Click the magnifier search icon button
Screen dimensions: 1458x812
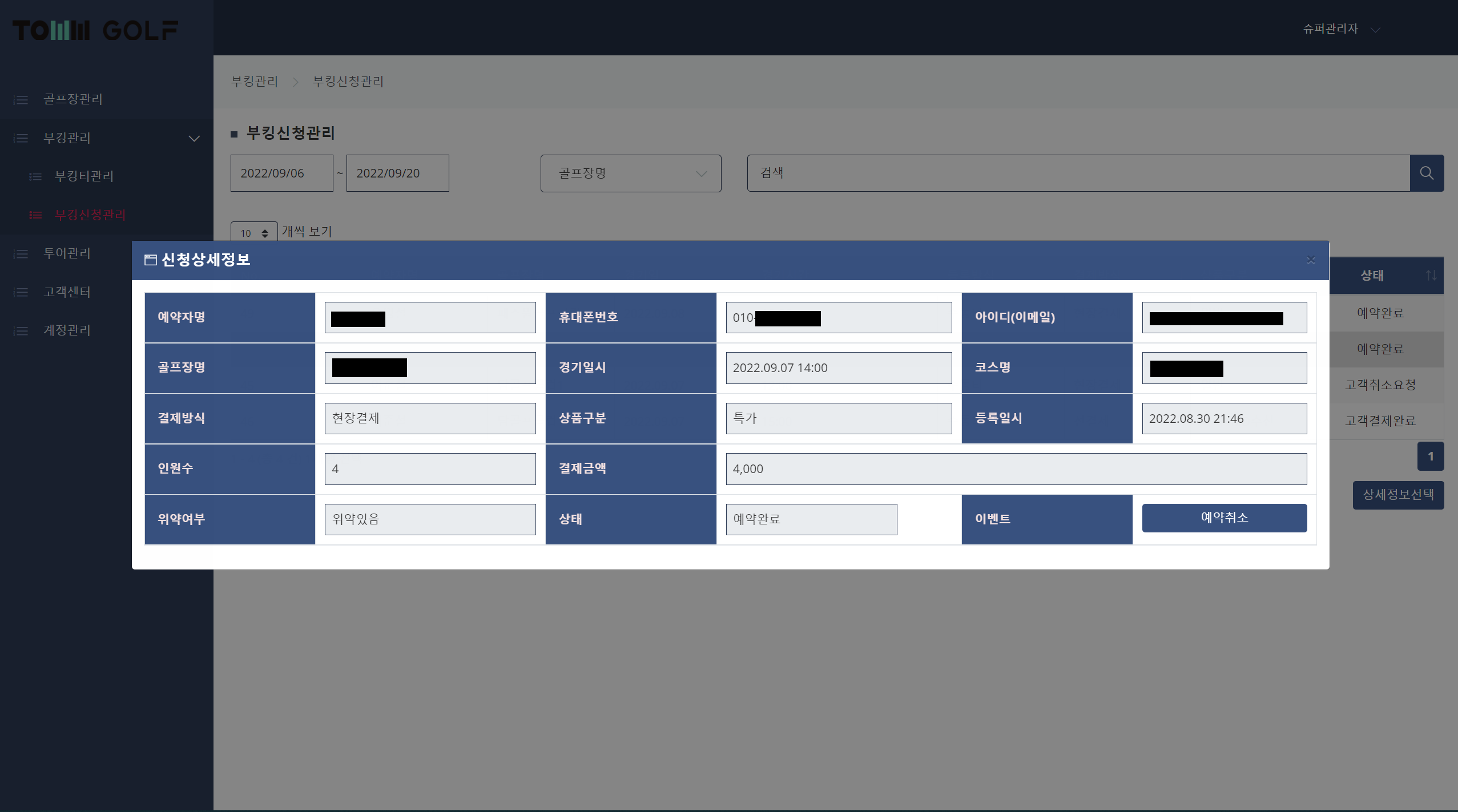click(x=1426, y=173)
